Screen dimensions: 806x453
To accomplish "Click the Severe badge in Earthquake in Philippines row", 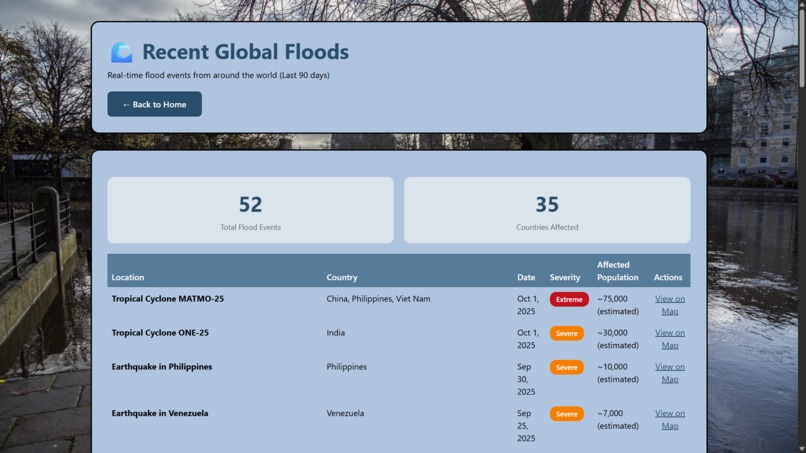I will (x=566, y=367).
